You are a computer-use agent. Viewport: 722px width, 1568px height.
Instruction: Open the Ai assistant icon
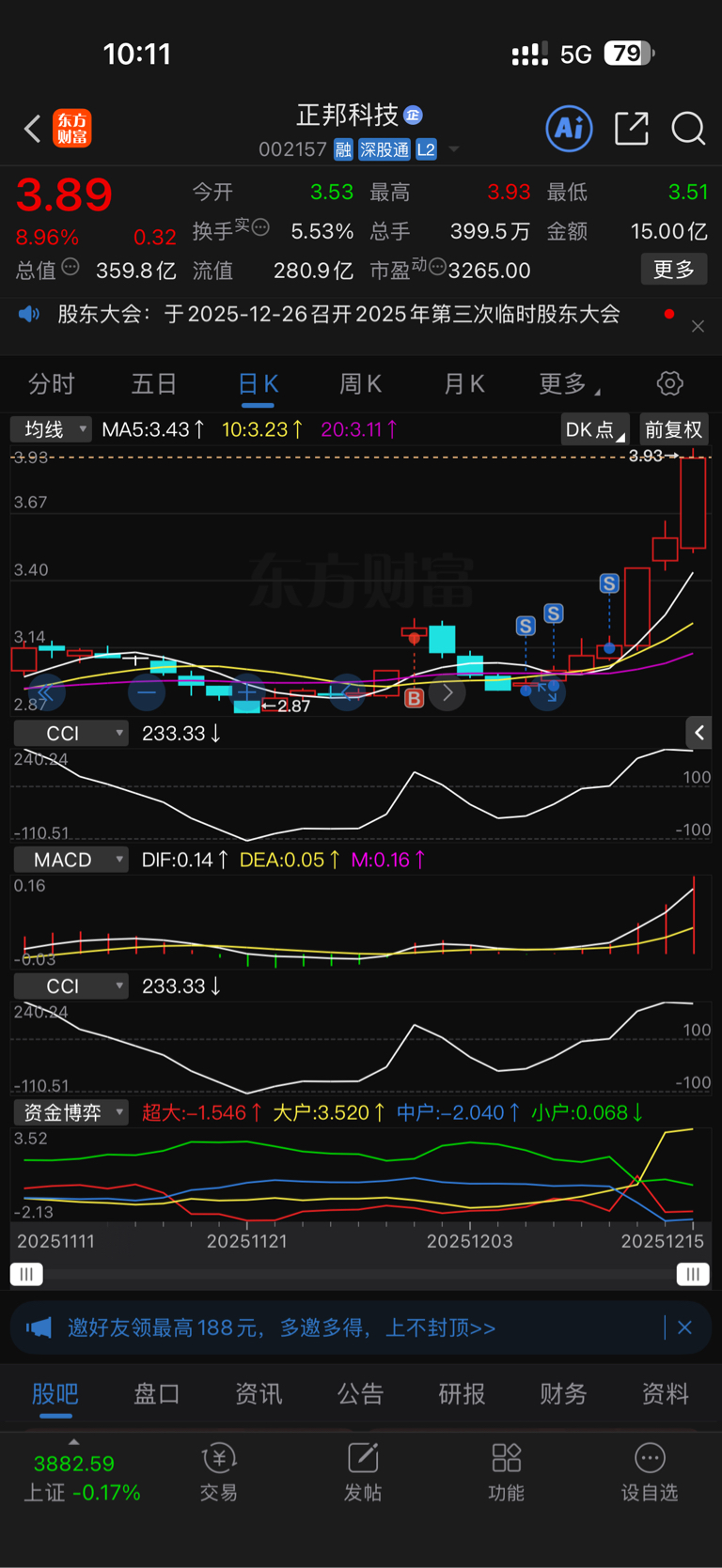[x=569, y=128]
